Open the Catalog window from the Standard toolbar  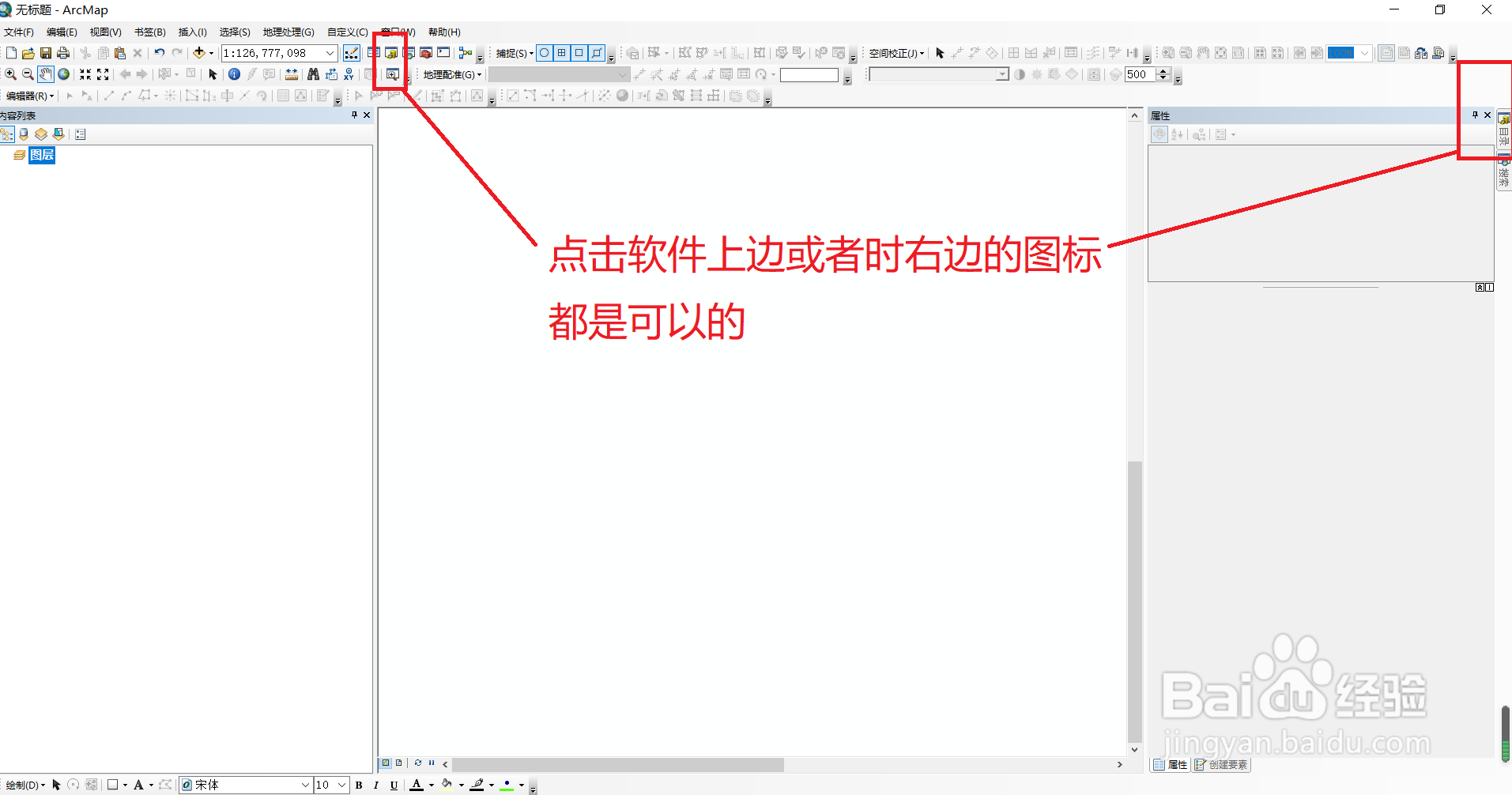pos(393,53)
